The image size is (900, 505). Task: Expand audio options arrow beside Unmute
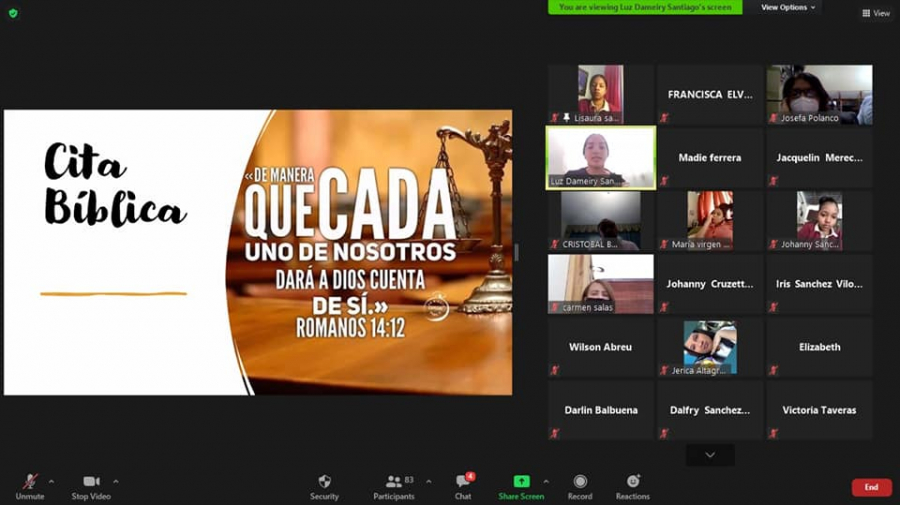click(51, 481)
